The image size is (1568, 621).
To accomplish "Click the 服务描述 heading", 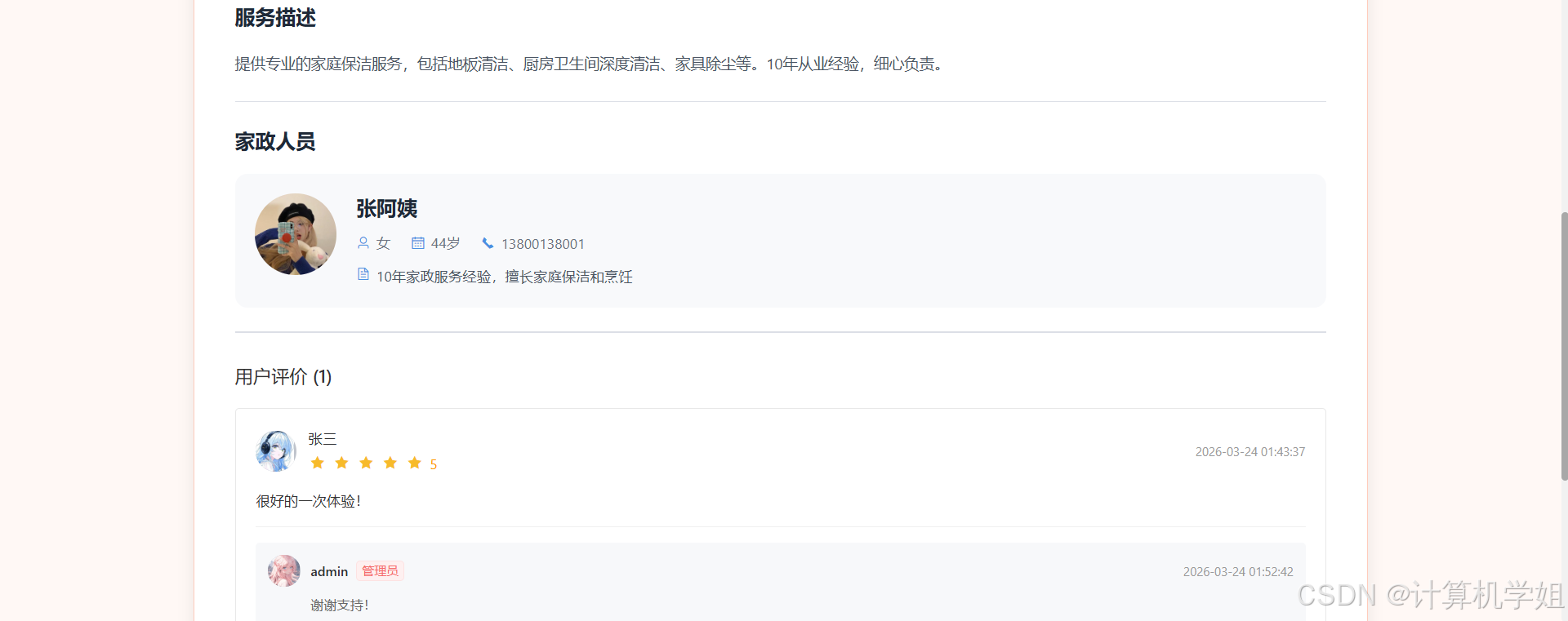I will point(275,18).
